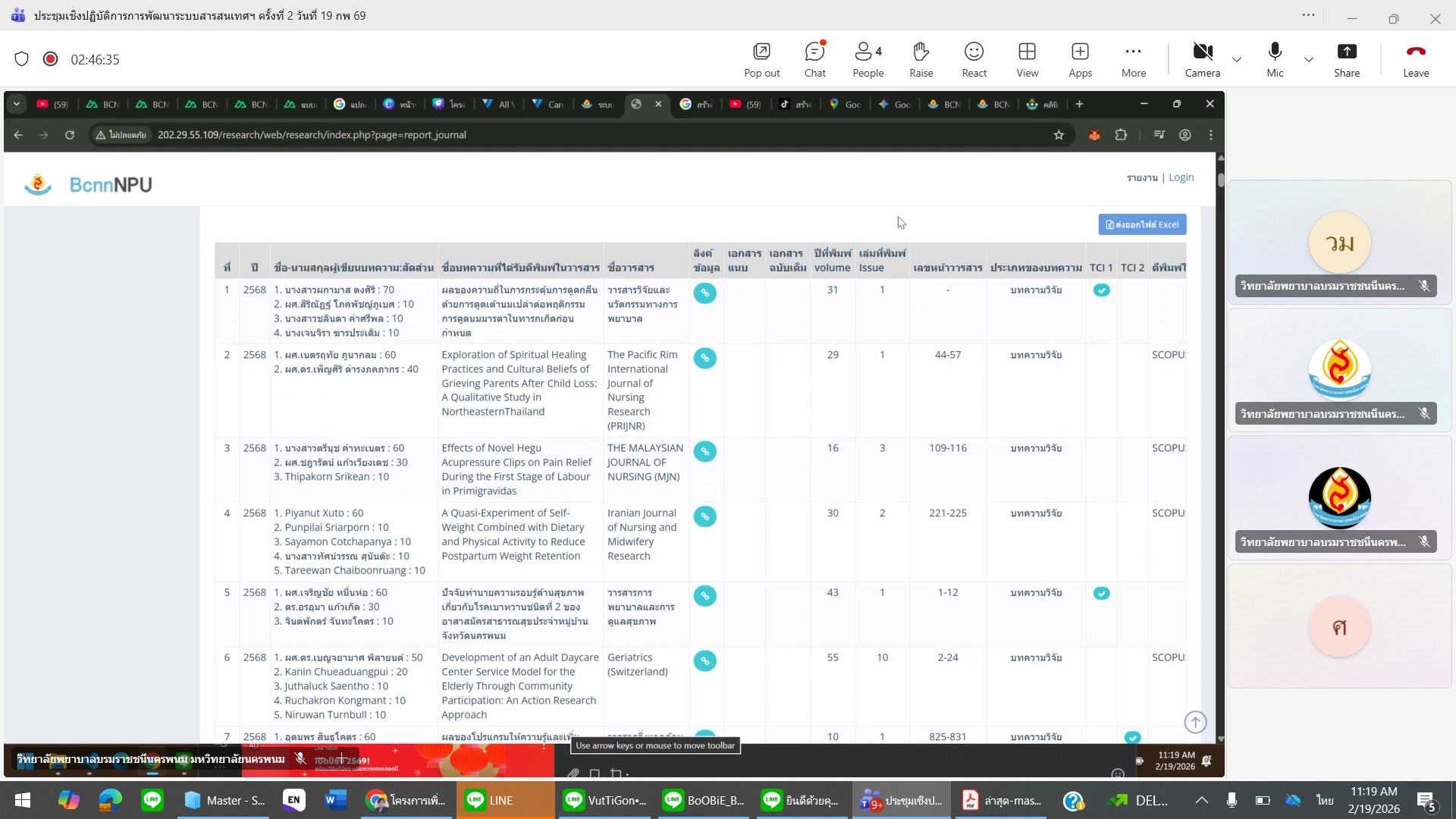Open the Apps menu
Viewport: 1456px width, 819px height.
(1080, 59)
